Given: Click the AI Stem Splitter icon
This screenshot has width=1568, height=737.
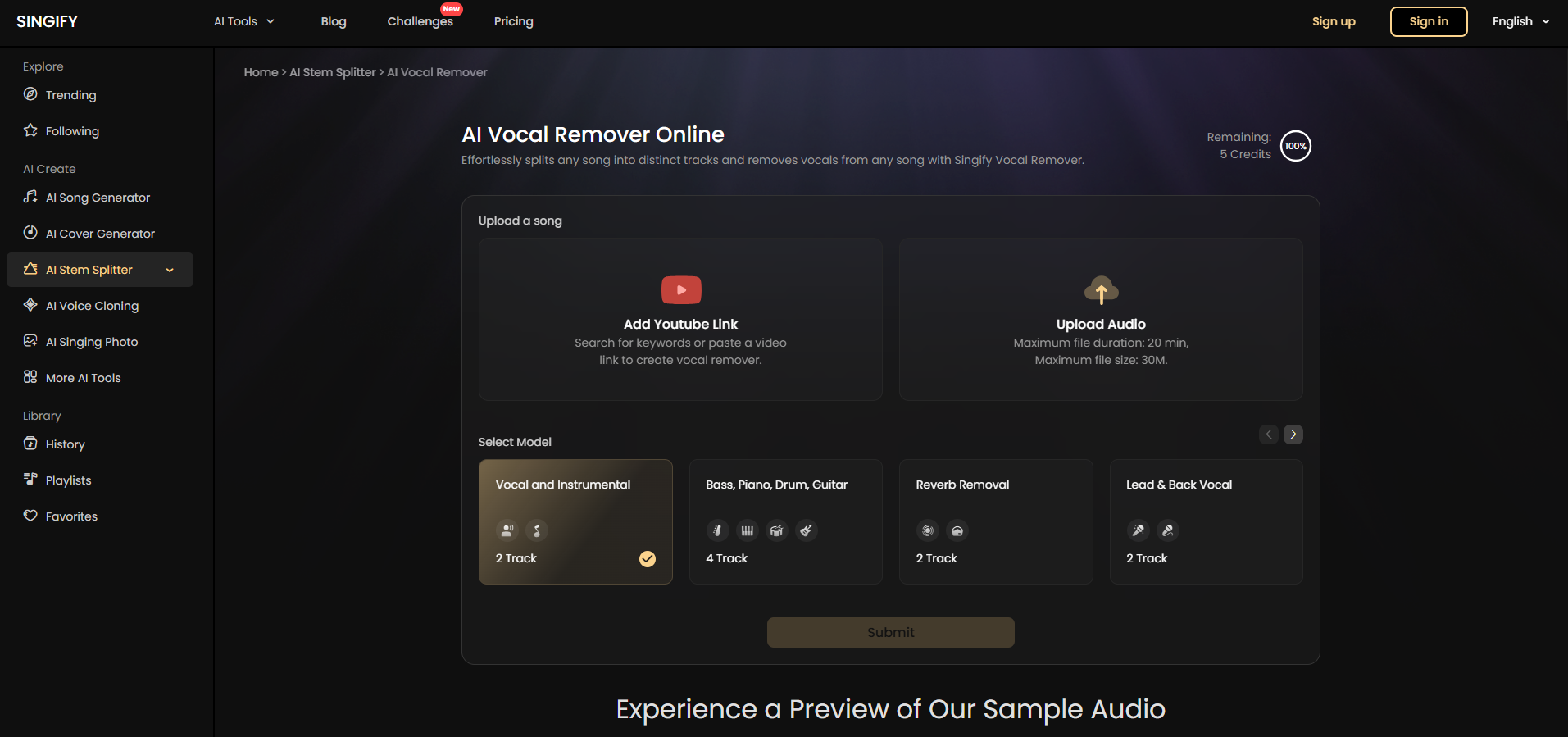Looking at the screenshot, I should (30, 269).
